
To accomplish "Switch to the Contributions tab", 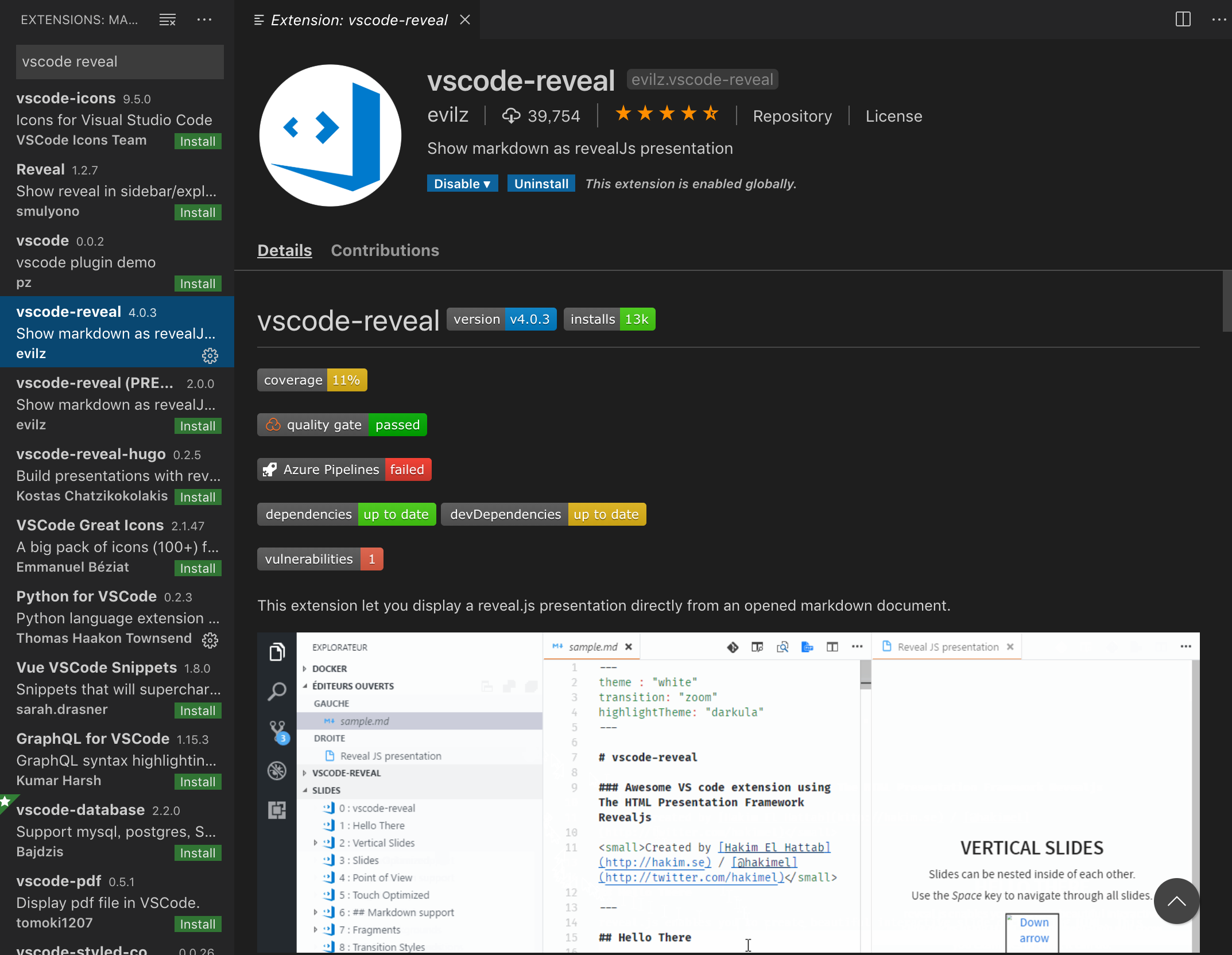I will click(x=385, y=250).
